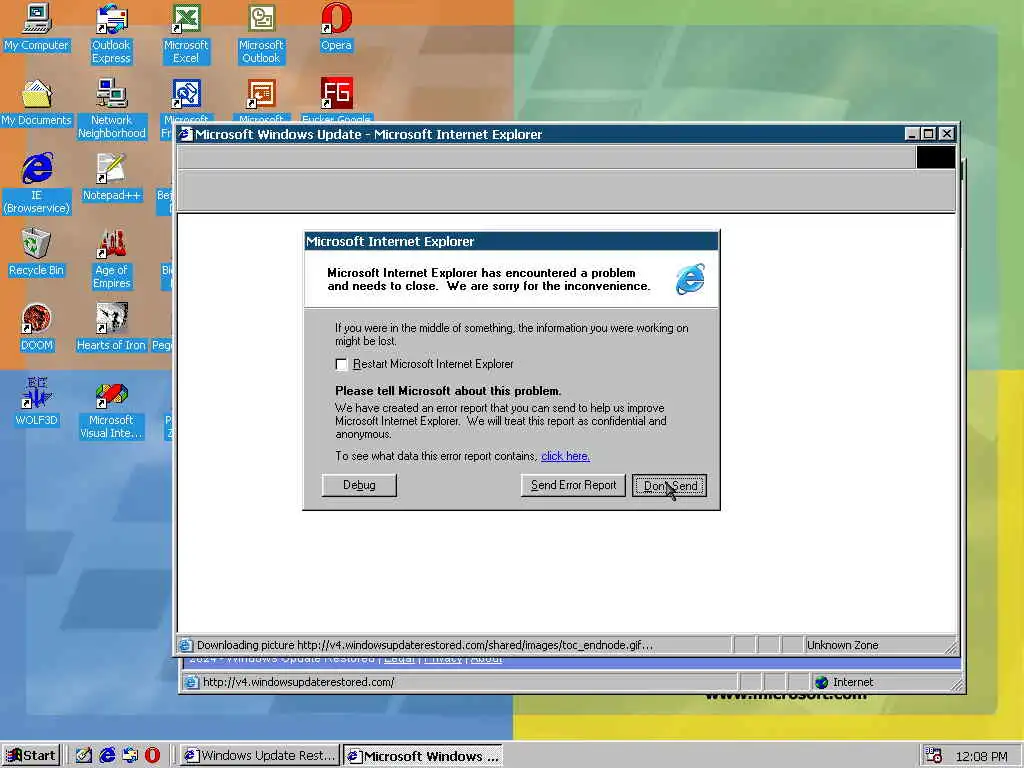Select Microsoft Windows ... taskbar button

pos(423,756)
